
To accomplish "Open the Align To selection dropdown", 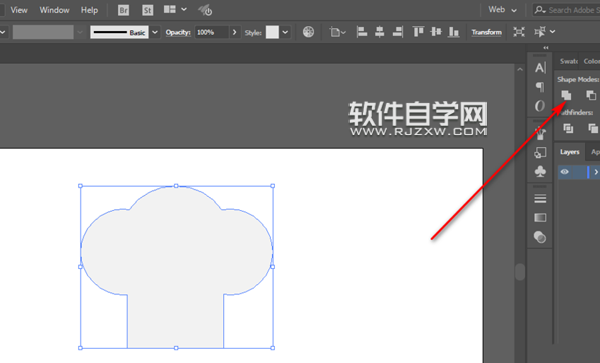I will 338,33.
